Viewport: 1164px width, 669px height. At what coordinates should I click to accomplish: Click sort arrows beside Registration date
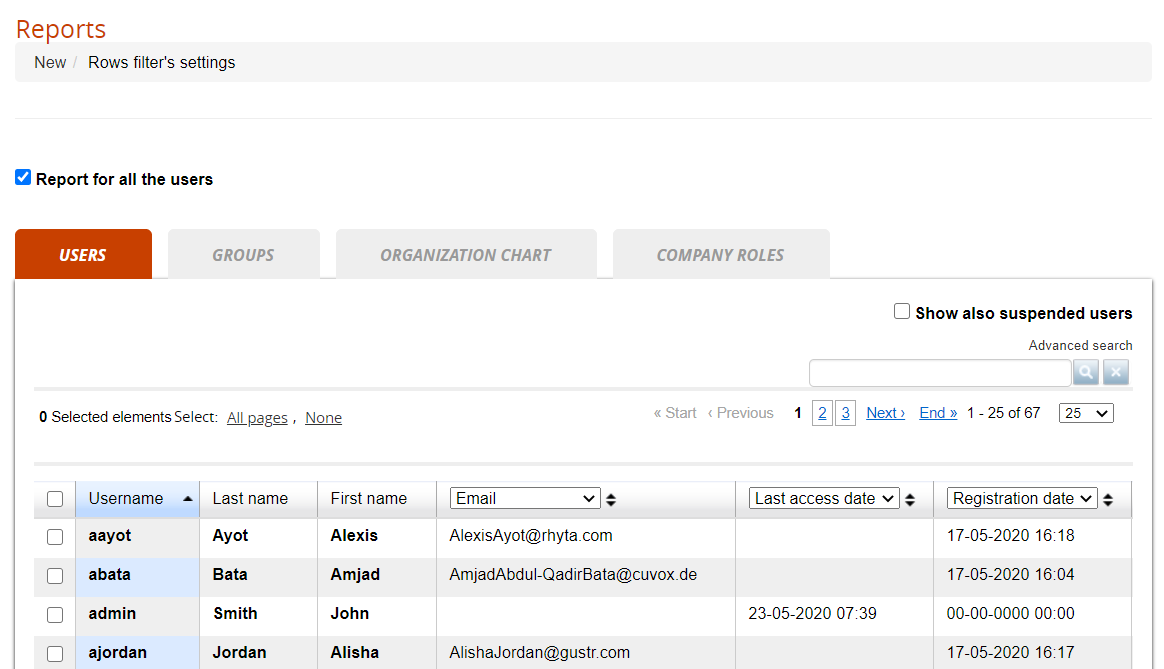pyautogui.click(x=1108, y=499)
